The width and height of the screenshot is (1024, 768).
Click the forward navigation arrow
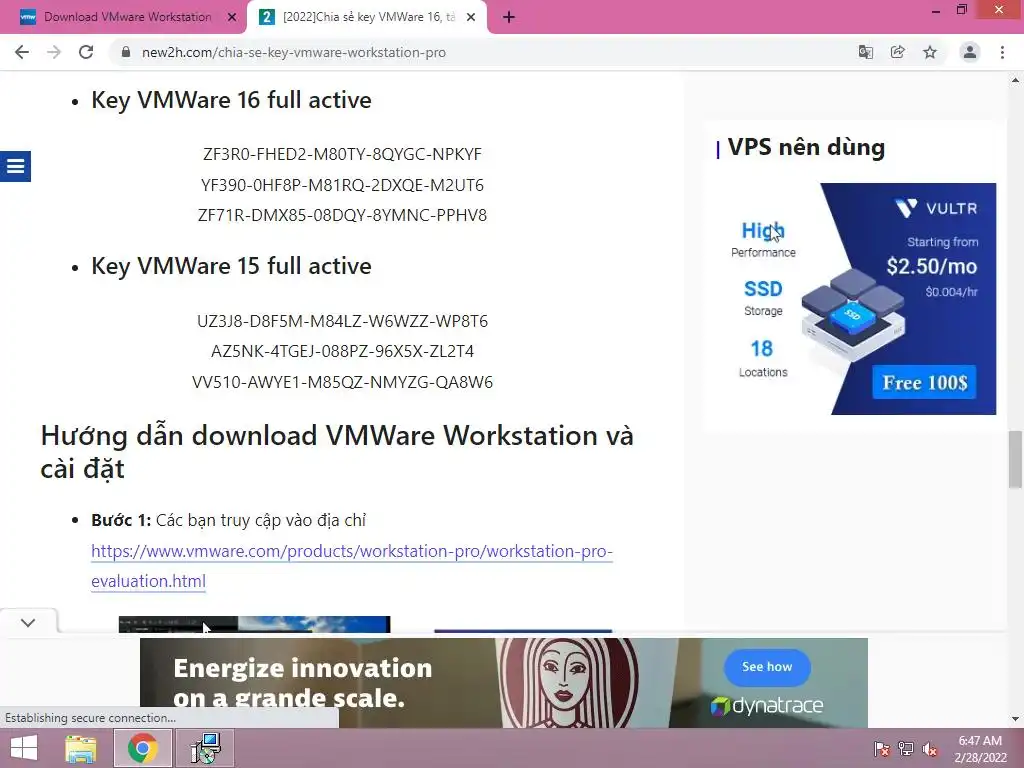(x=54, y=52)
